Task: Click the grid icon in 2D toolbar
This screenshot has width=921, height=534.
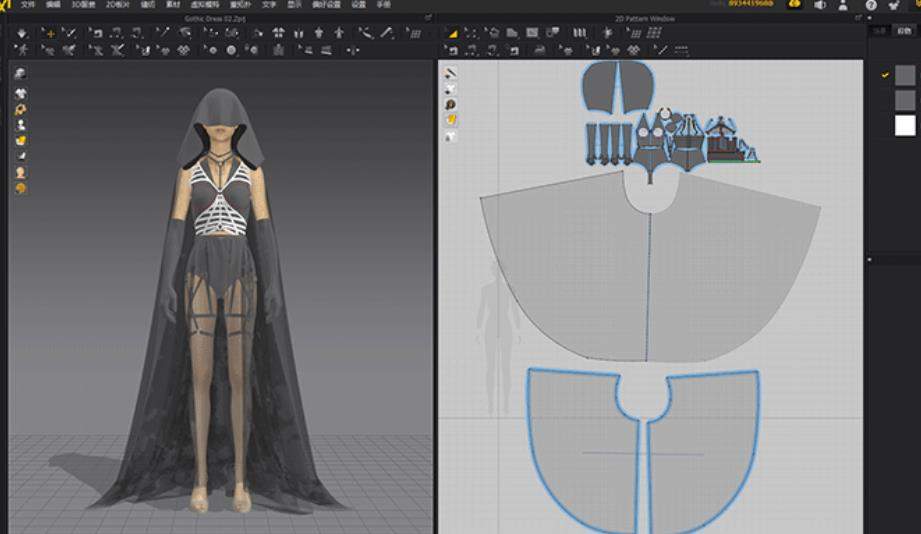Action: [x=656, y=33]
